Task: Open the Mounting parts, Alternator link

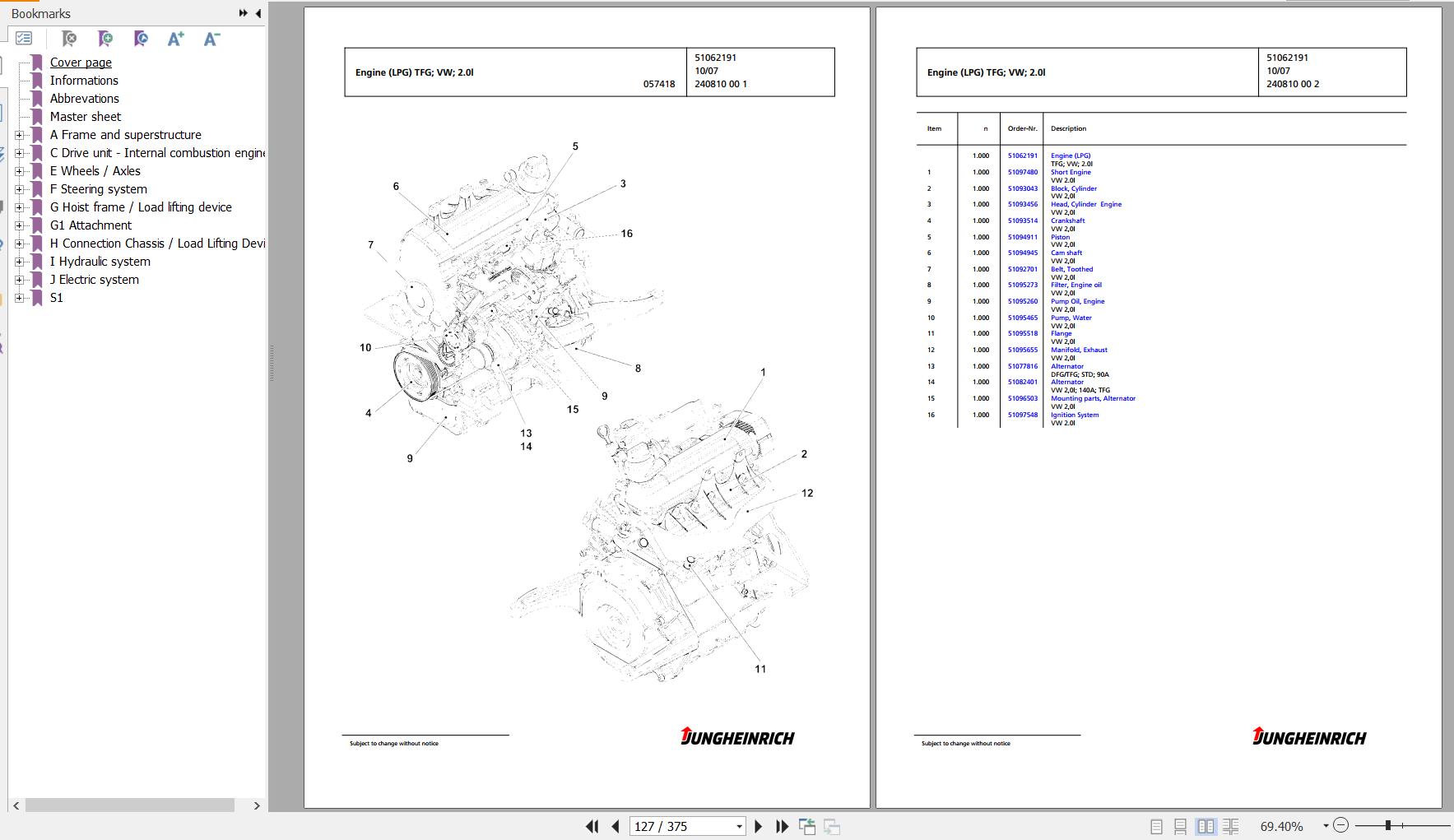Action: tap(1093, 398)
